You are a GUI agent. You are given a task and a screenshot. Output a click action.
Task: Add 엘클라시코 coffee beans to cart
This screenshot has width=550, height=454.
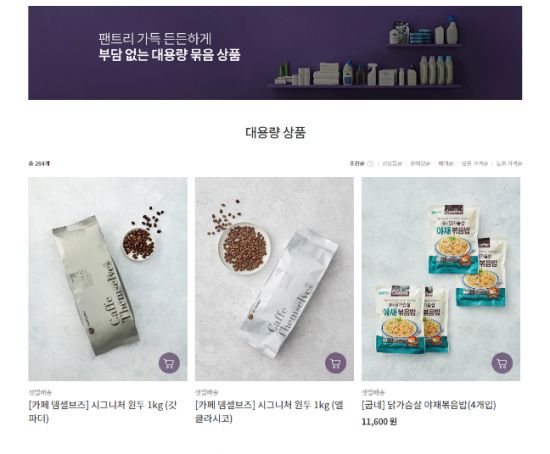pyautogui.click(x=336, y=363)
